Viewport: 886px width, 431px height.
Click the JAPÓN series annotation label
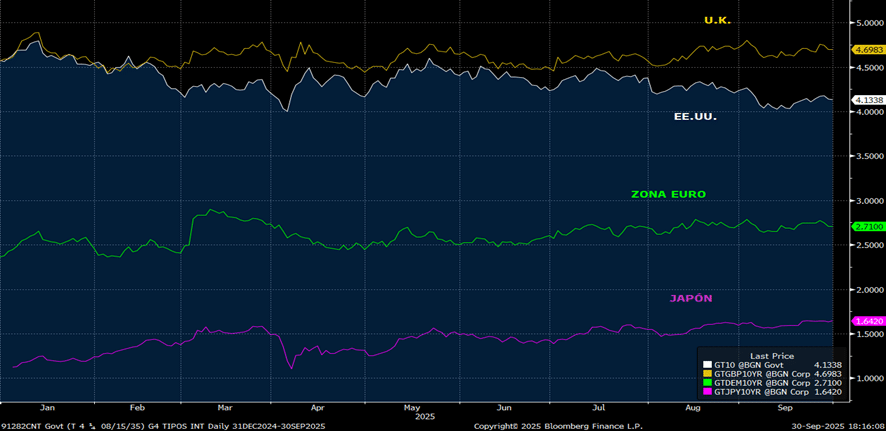tap(691, 298)
